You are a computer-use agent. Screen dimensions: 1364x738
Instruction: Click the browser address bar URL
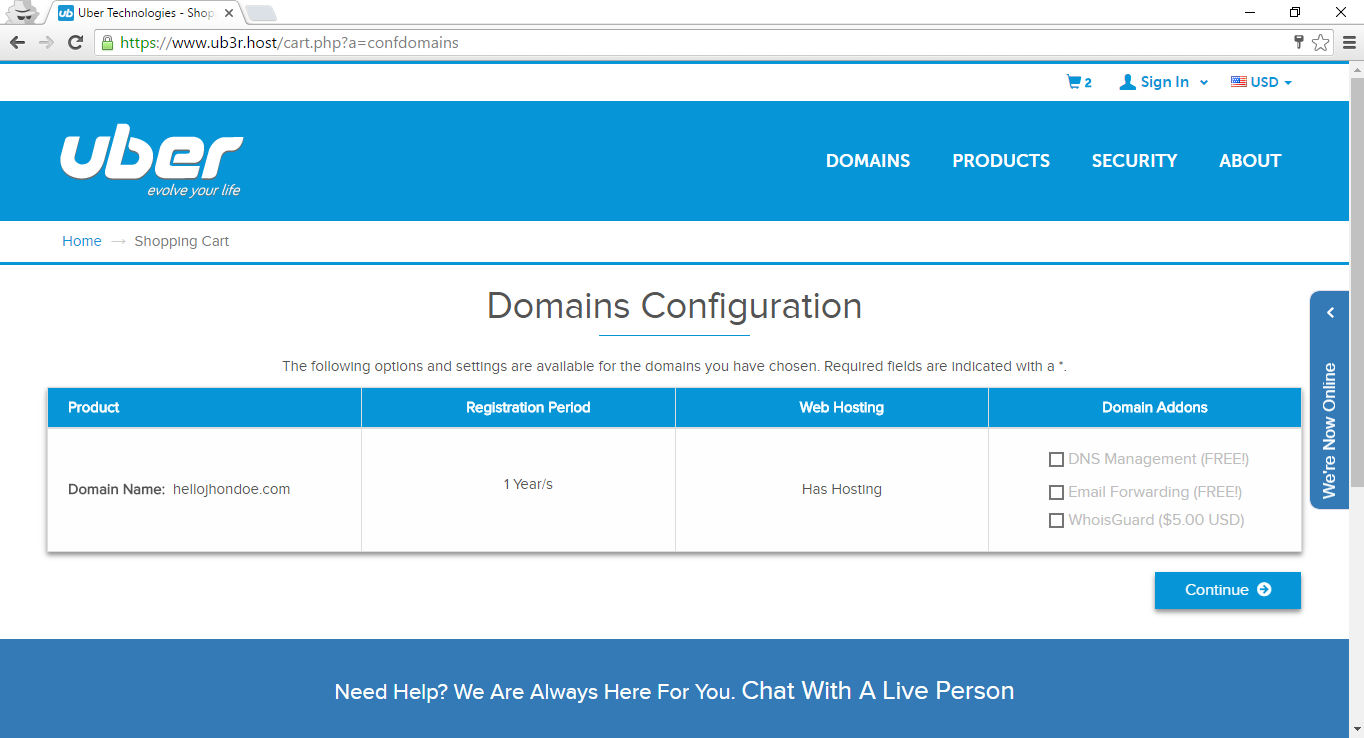tap(289, 43)
